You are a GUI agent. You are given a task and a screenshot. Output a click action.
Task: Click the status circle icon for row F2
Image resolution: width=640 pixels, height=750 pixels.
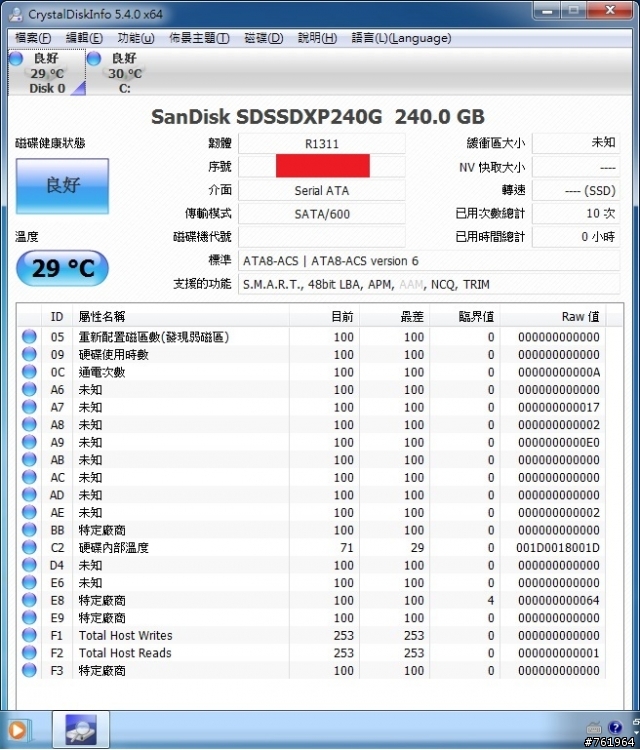pyautogui.click(x=29, y=652)
